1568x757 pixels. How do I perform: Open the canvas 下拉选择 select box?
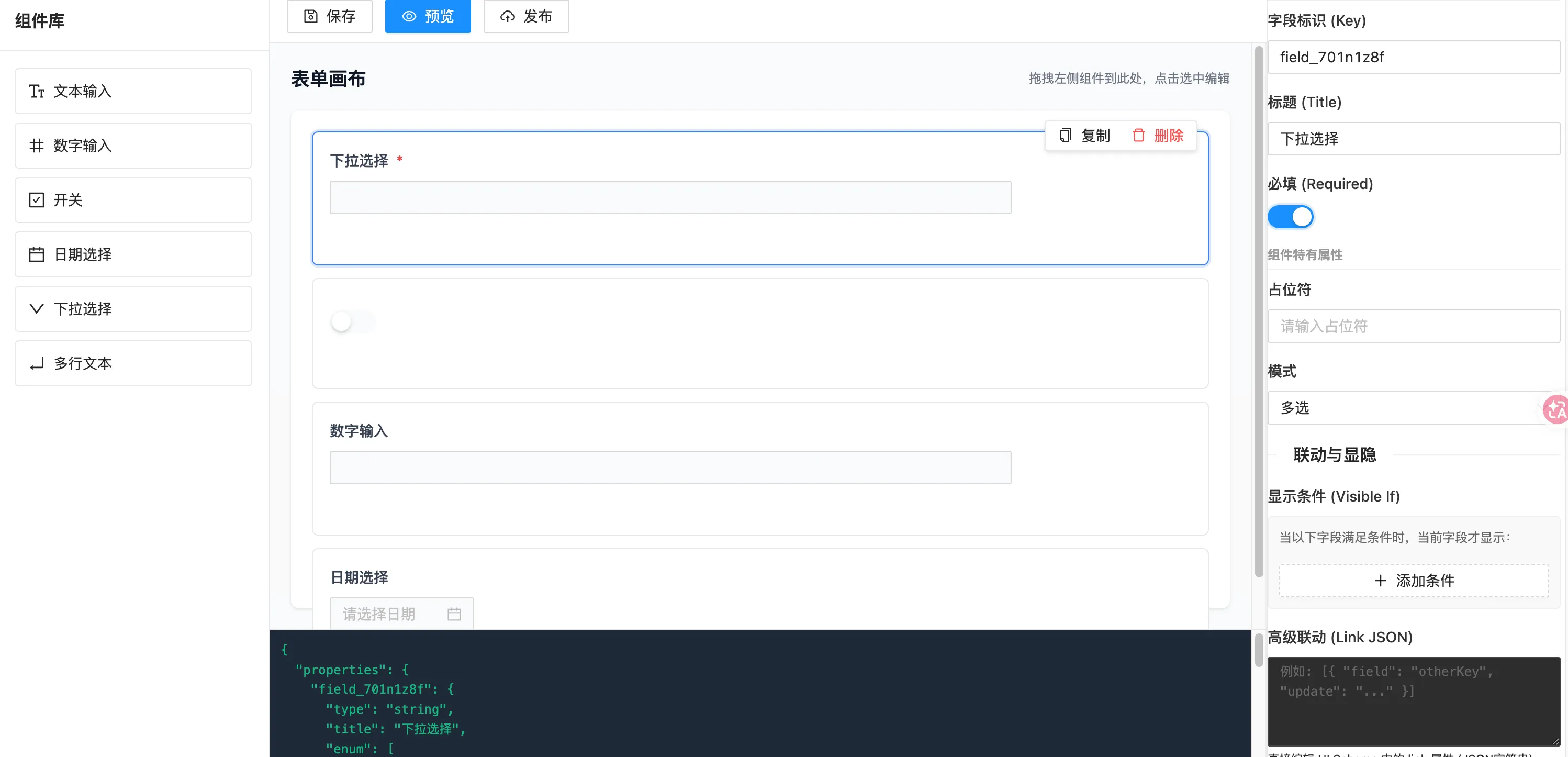coord(670,197)
